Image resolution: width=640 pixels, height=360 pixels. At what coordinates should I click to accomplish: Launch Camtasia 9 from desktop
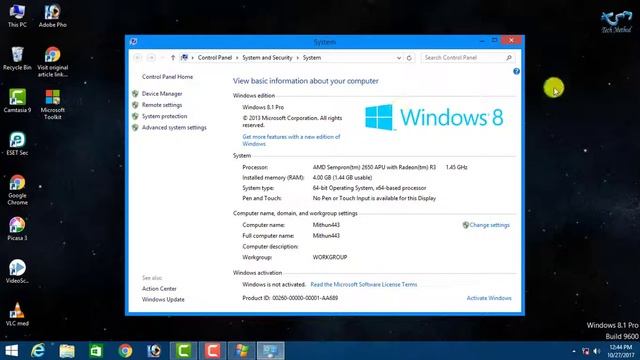tap(17, 100)
